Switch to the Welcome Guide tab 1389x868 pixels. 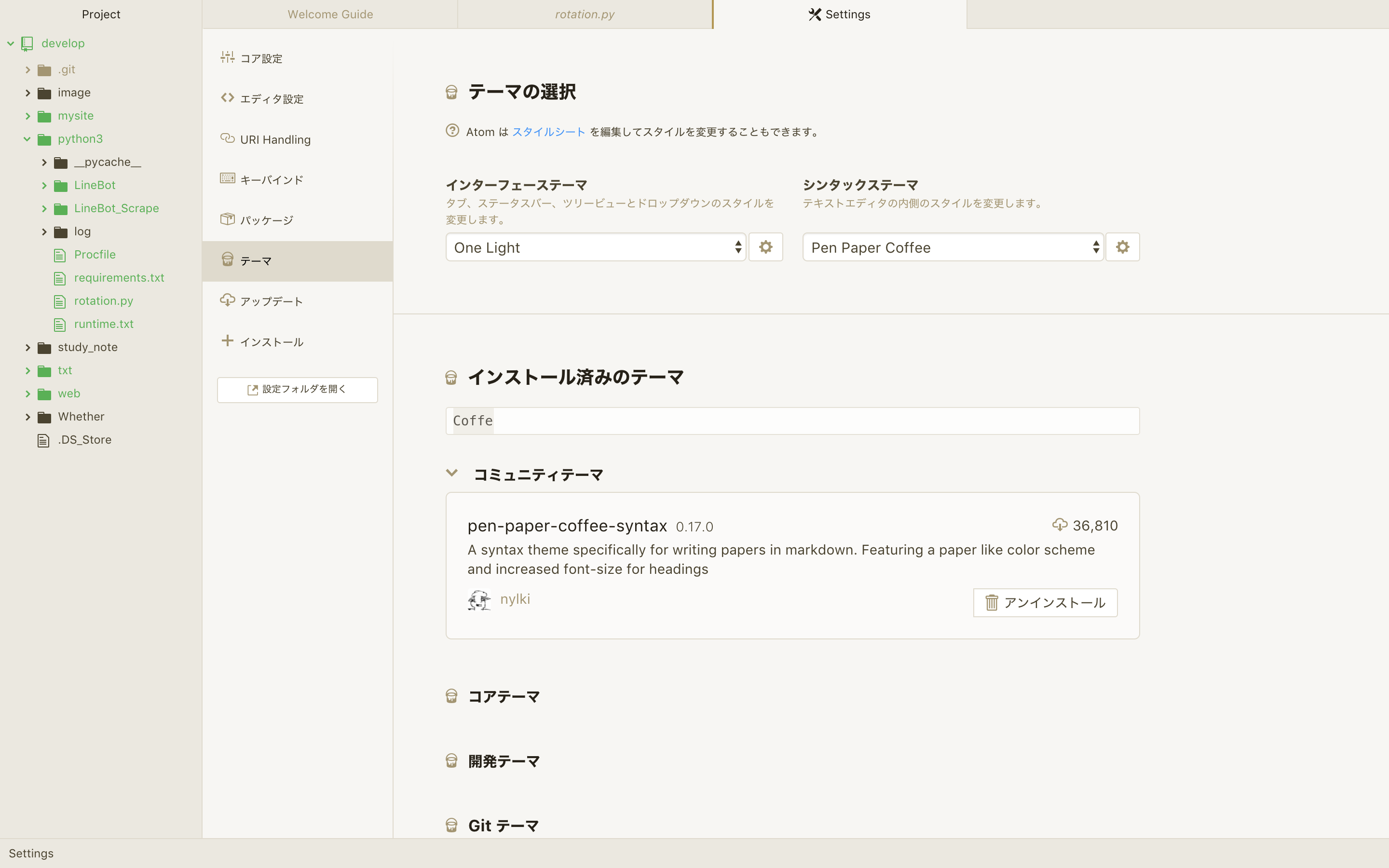tap(330, 14)
